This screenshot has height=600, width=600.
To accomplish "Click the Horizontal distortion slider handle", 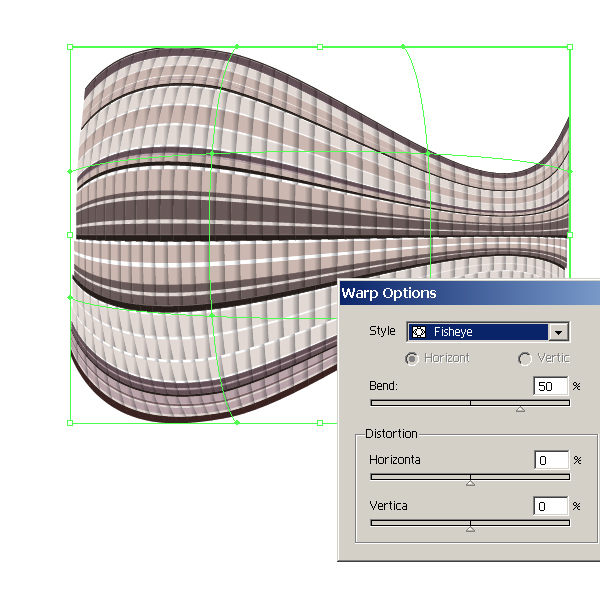I will pos(470,483).
